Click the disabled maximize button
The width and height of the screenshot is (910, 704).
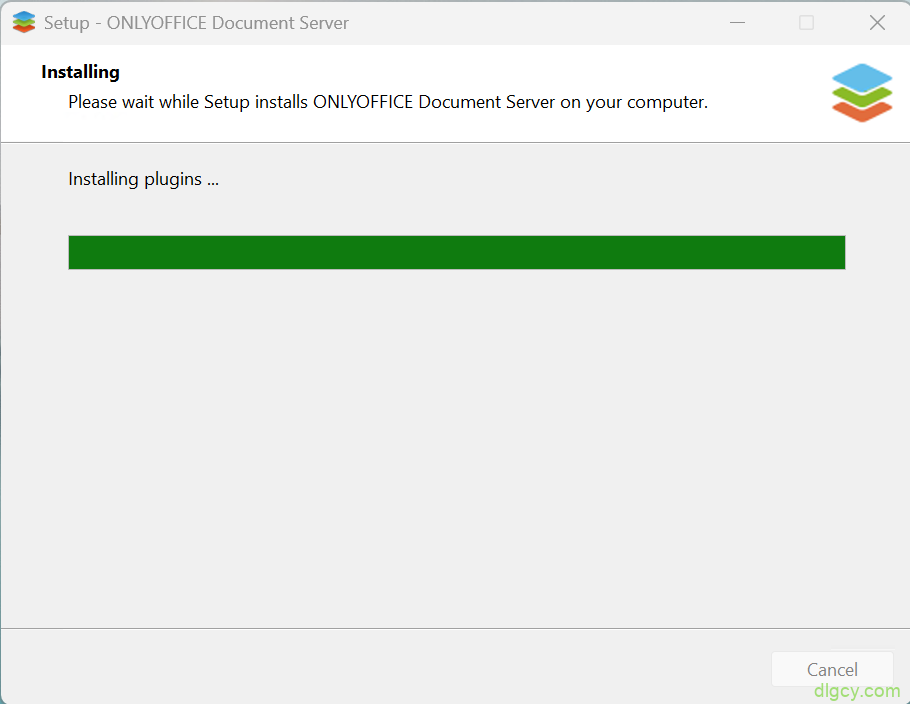tap(806, 23)
